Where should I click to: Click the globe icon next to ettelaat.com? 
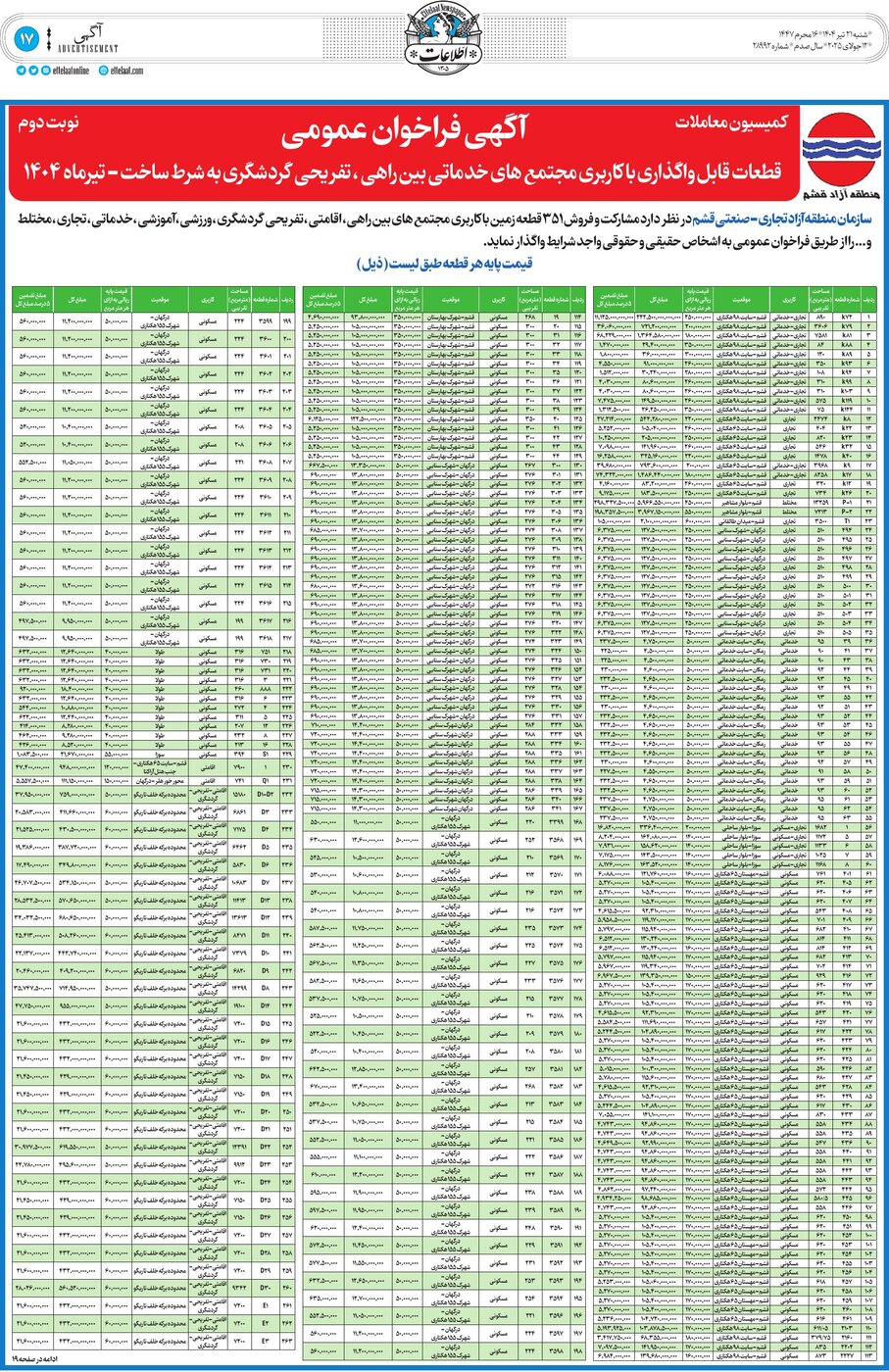(103, 71)
